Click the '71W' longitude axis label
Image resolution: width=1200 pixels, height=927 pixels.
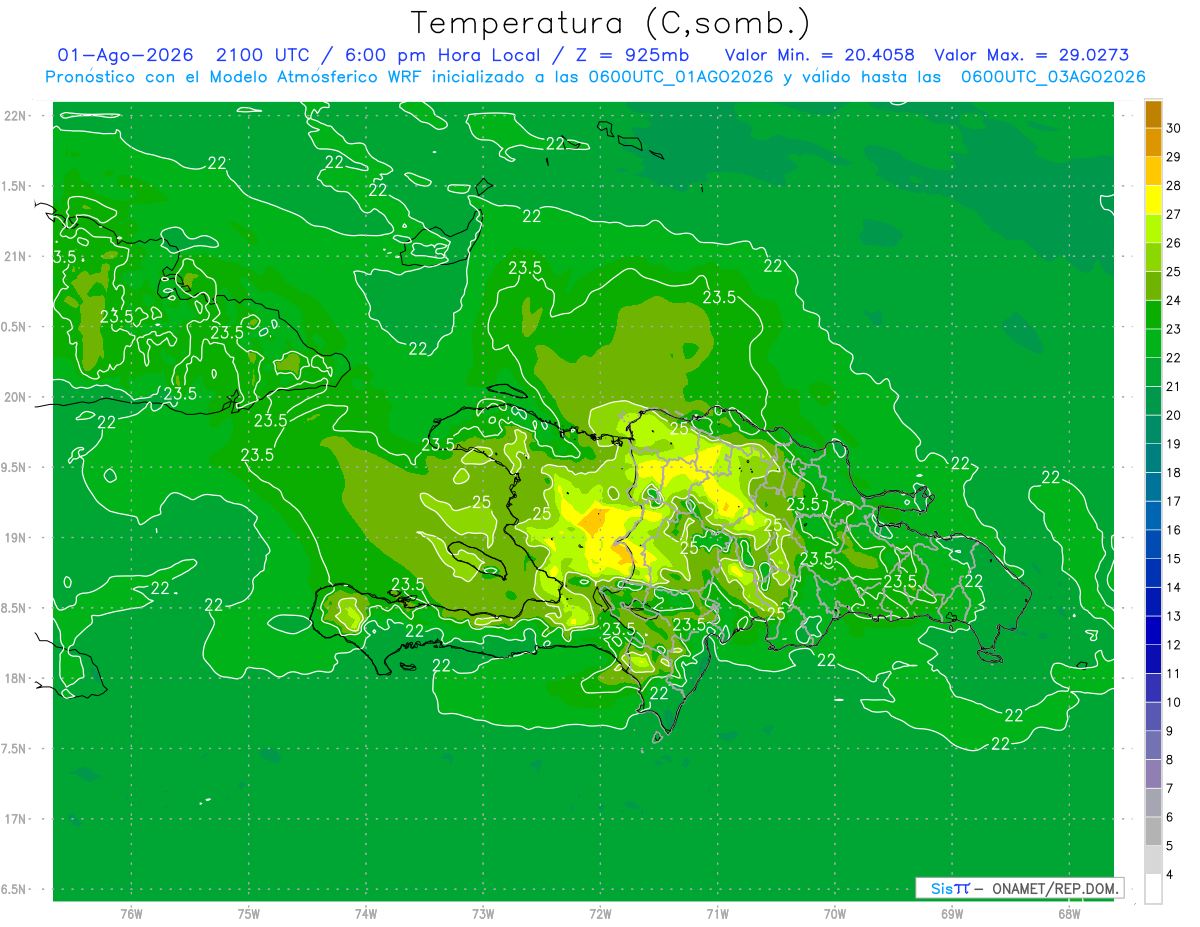[x=717, y=913]
